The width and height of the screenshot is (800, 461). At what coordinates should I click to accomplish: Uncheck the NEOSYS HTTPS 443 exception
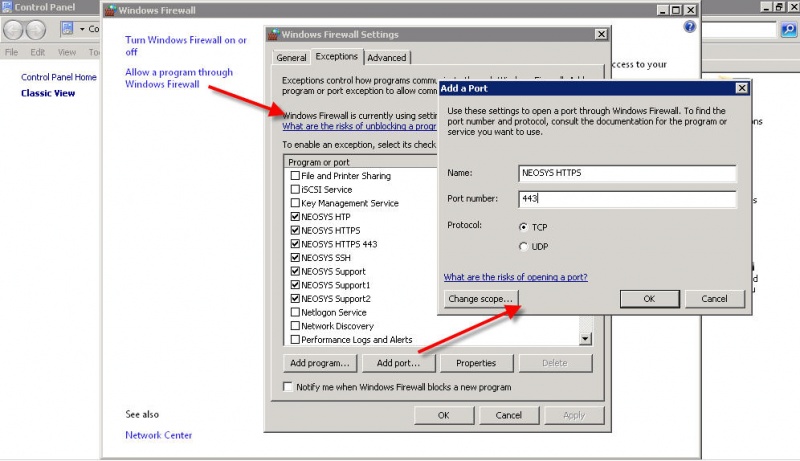[x=295, y=244]
